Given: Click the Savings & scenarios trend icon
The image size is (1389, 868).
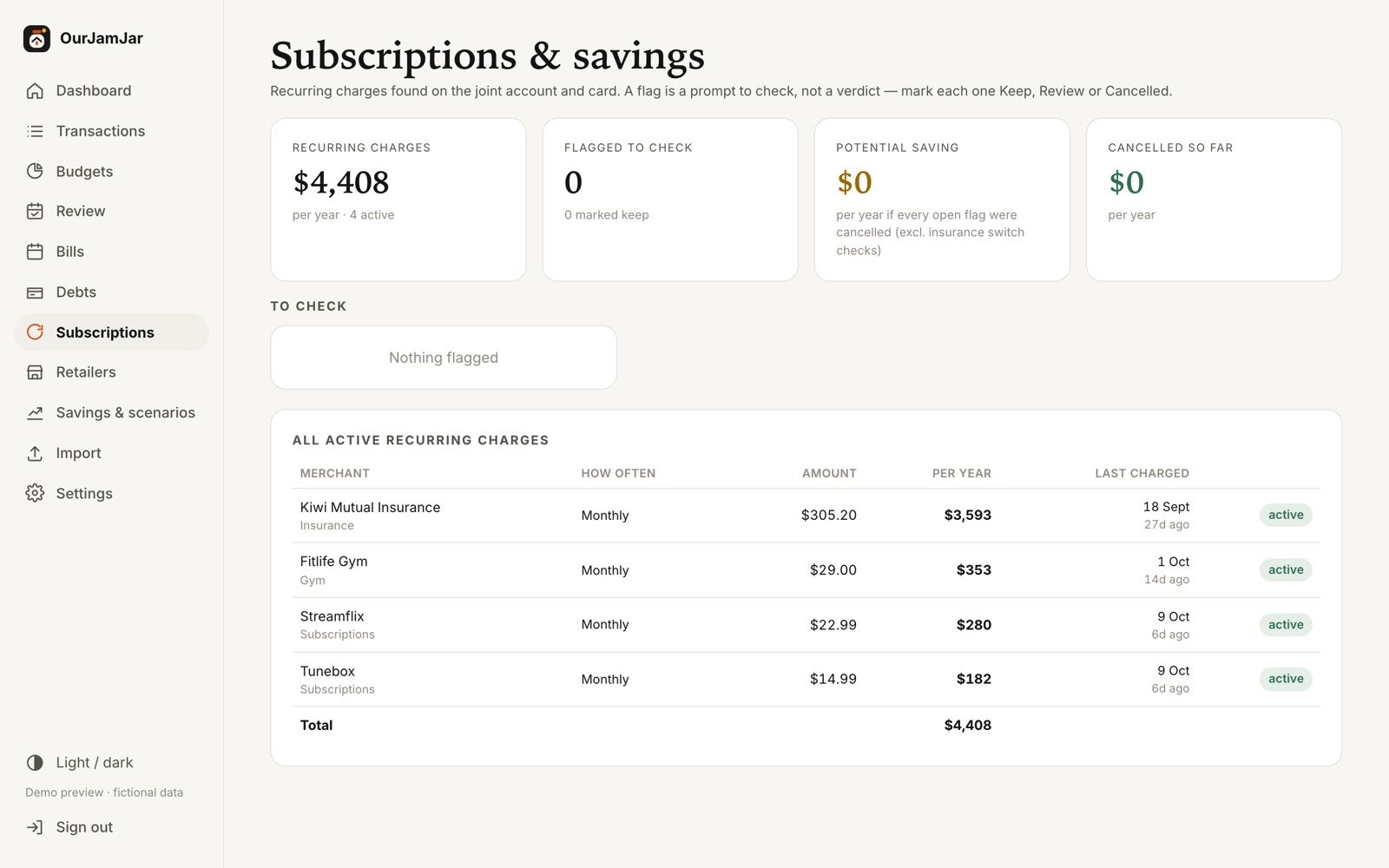Looking at the screenshot, I should pos(35,413).
